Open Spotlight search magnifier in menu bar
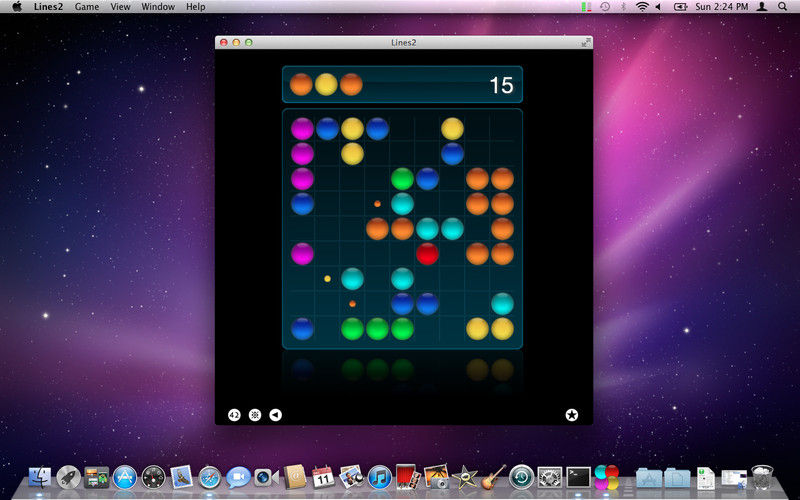Viewport: 800px width, 500px height. click(x=782, y=7)
